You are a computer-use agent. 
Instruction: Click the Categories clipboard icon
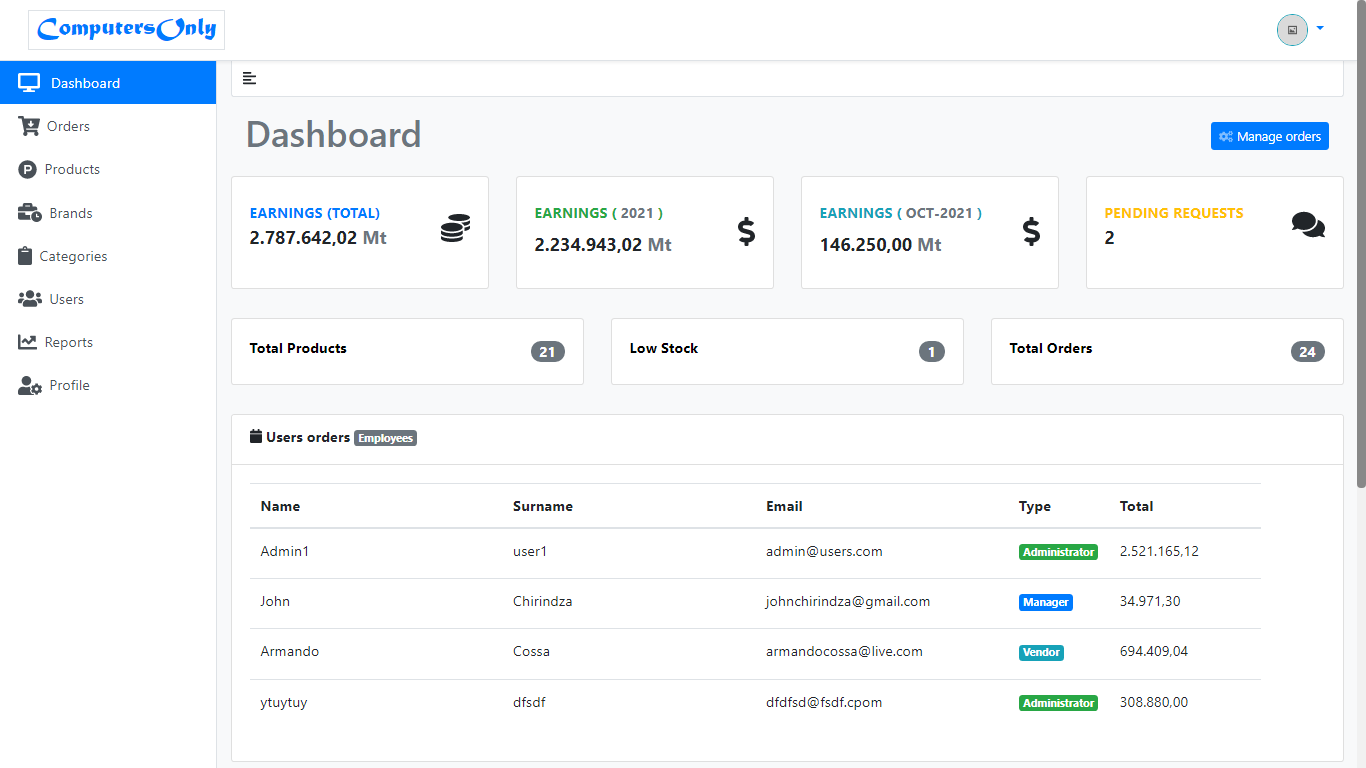[25, 256]
